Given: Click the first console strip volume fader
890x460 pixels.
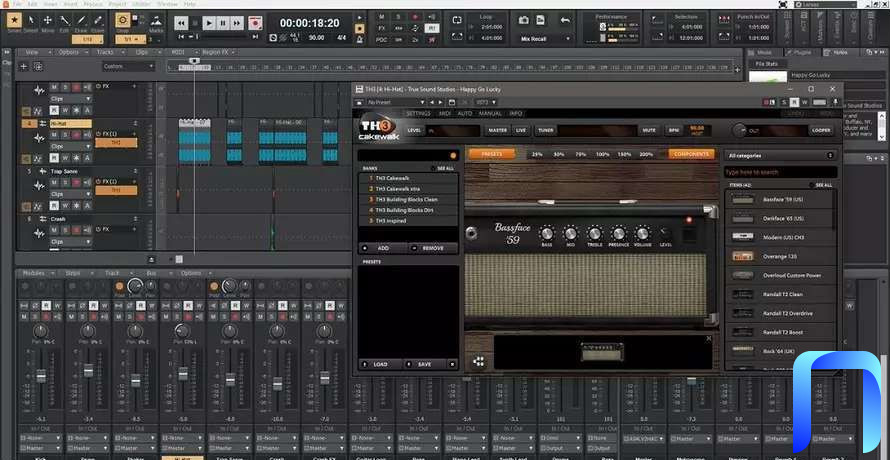Looking at the screenshot, I should [41, 376].
